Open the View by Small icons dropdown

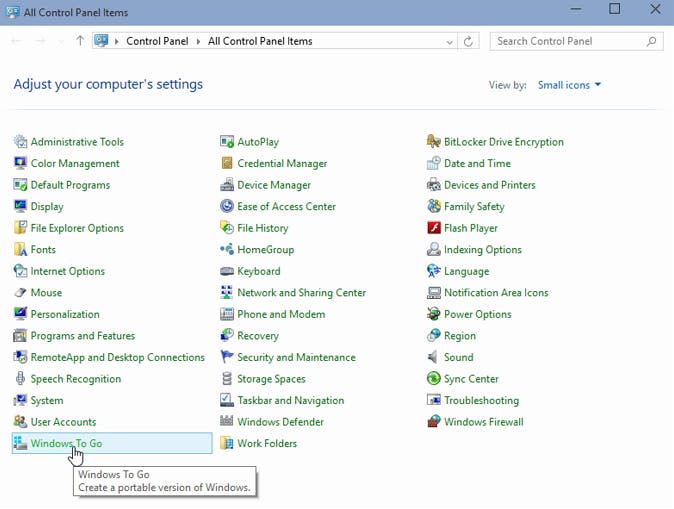pos(569,85)
